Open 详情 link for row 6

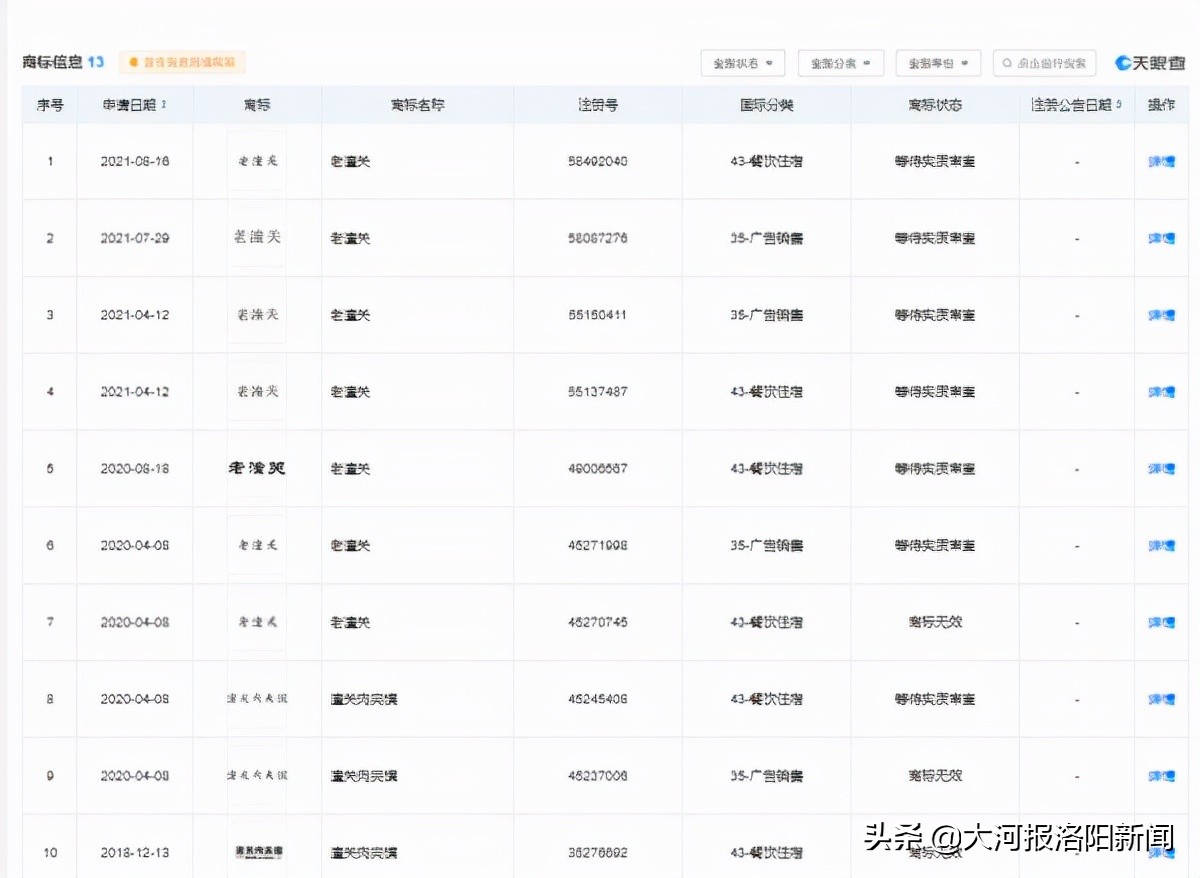[x=1161, y=545]
